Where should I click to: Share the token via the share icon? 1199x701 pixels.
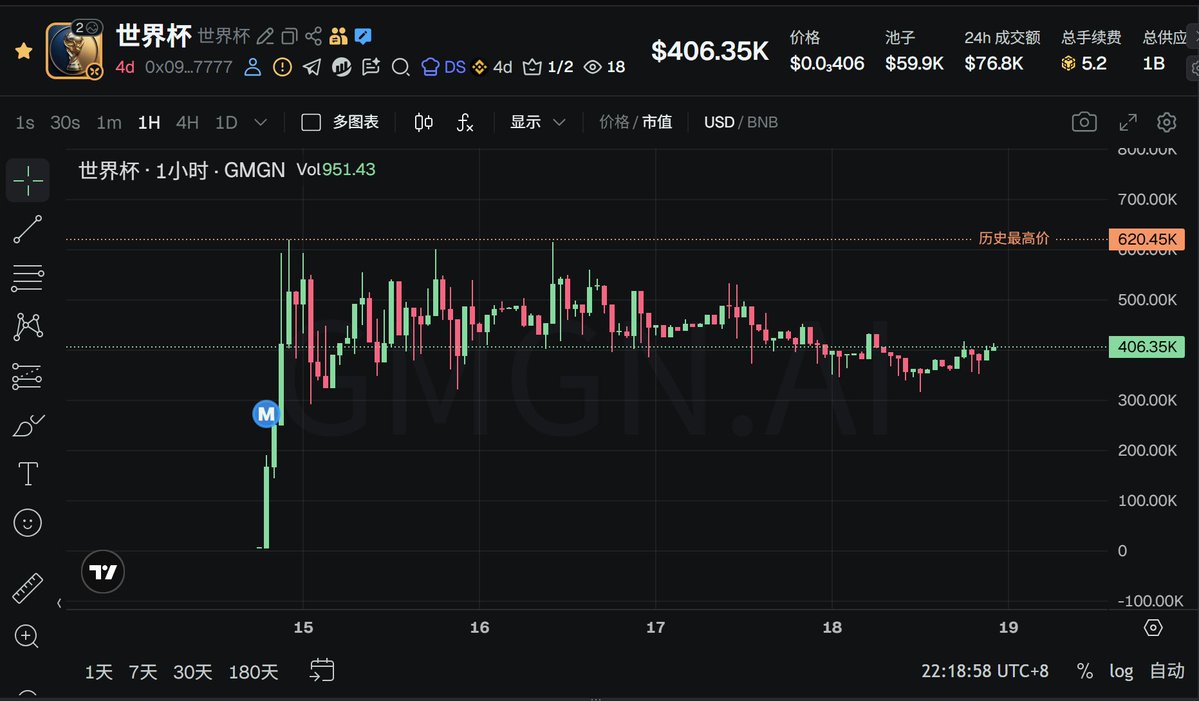tap(314, 36)
